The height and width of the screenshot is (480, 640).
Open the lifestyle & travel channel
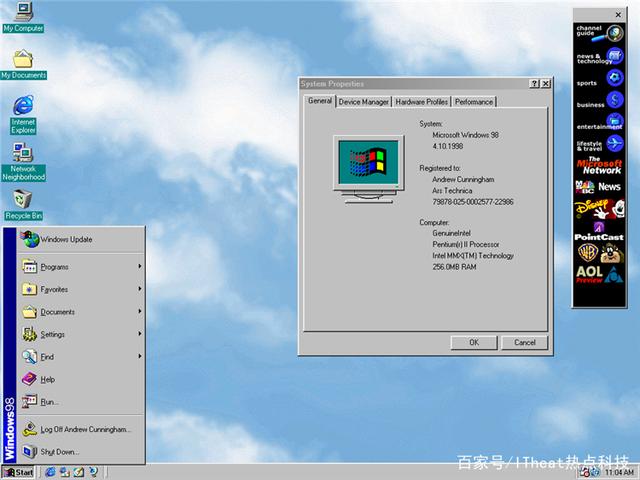tap(599, 144)
